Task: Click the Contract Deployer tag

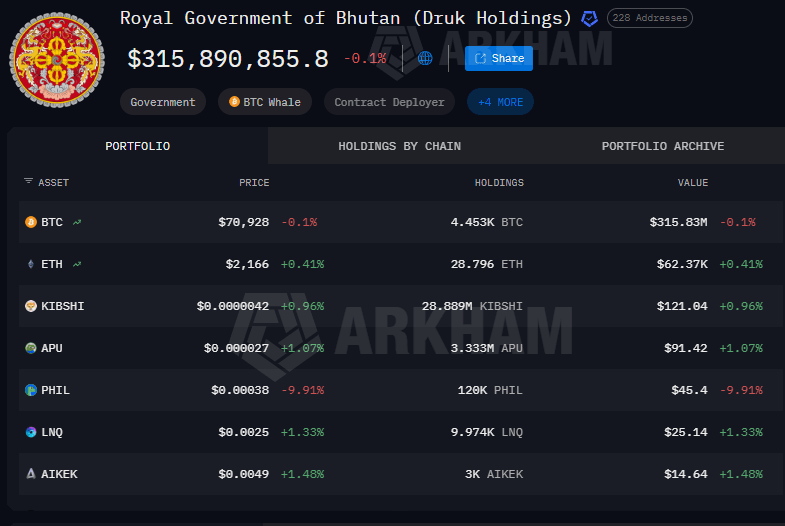Action: pos(389,102)
